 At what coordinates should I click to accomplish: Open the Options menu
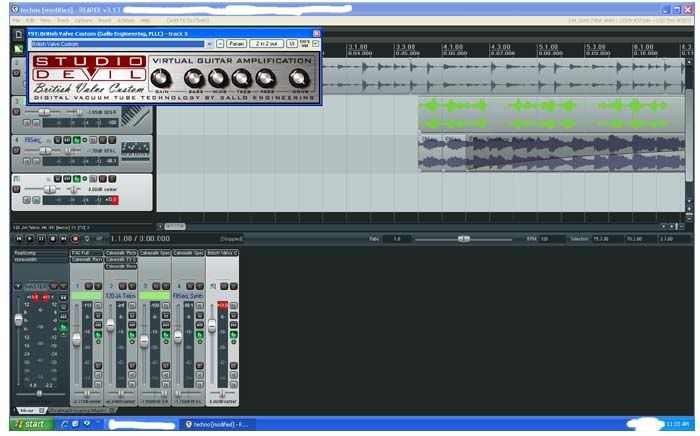pyautogui.click(x=83, y=21)
